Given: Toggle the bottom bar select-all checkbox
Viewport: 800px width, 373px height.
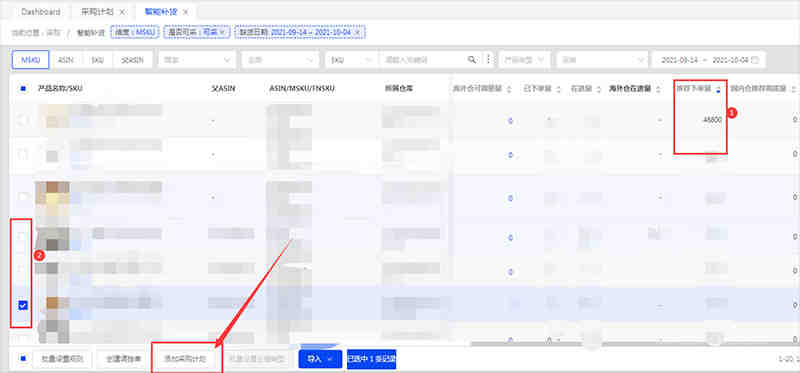Looking at the screenshot, I should [x=23, y=359].
